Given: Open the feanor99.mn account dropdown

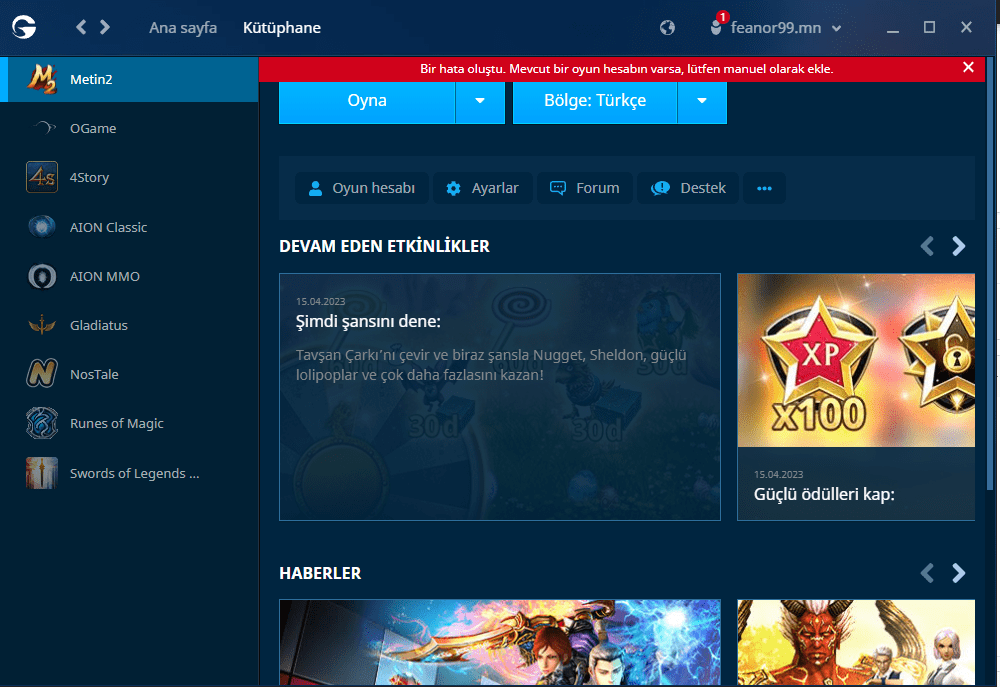Looking at the screenshot, I should coord(784,28).
